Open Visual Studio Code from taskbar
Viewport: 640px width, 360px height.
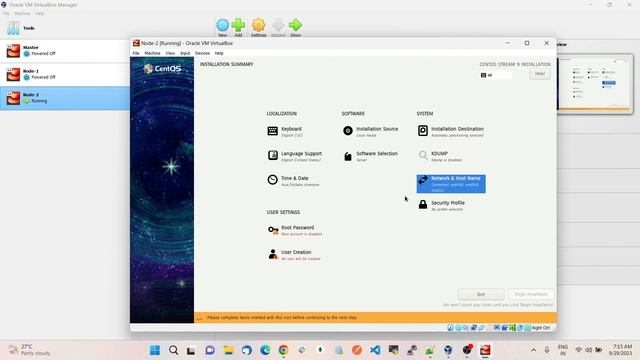click(x=375, y=350)
